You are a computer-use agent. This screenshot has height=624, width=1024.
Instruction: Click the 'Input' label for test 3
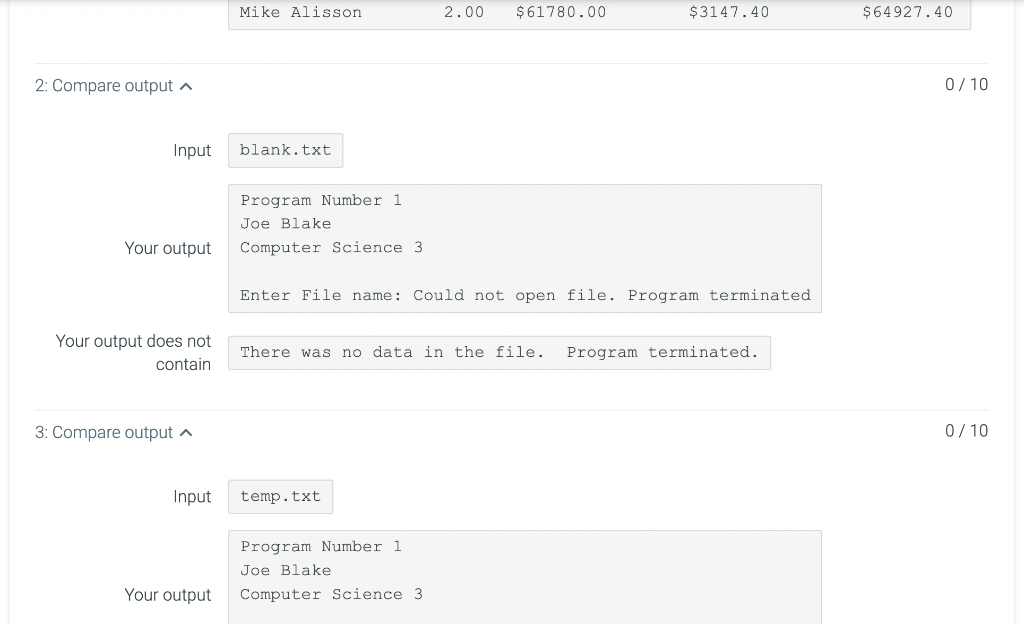pos(192,496)
